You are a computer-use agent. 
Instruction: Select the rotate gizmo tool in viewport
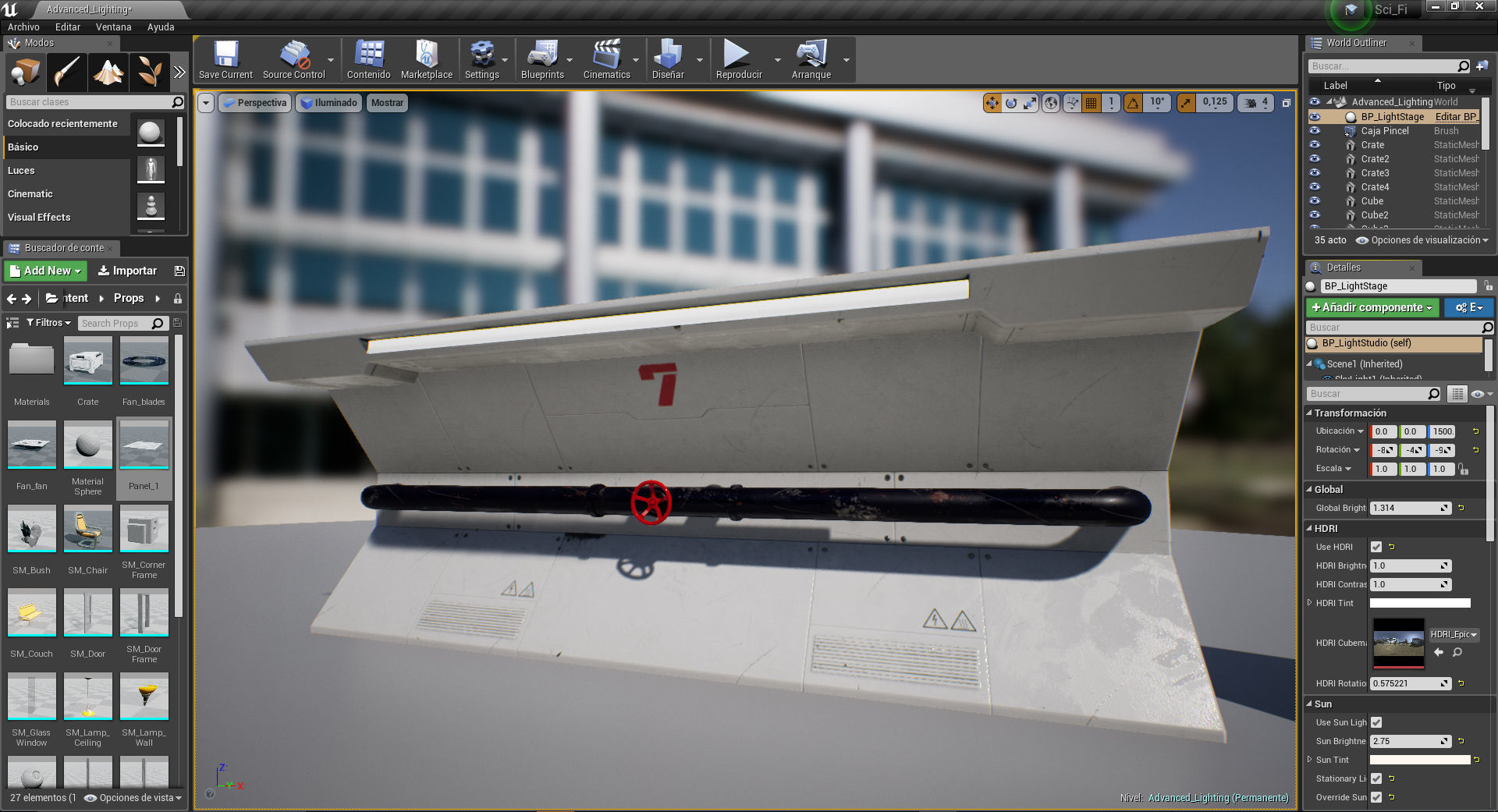pyautogui.click(x=1011, y=103)
